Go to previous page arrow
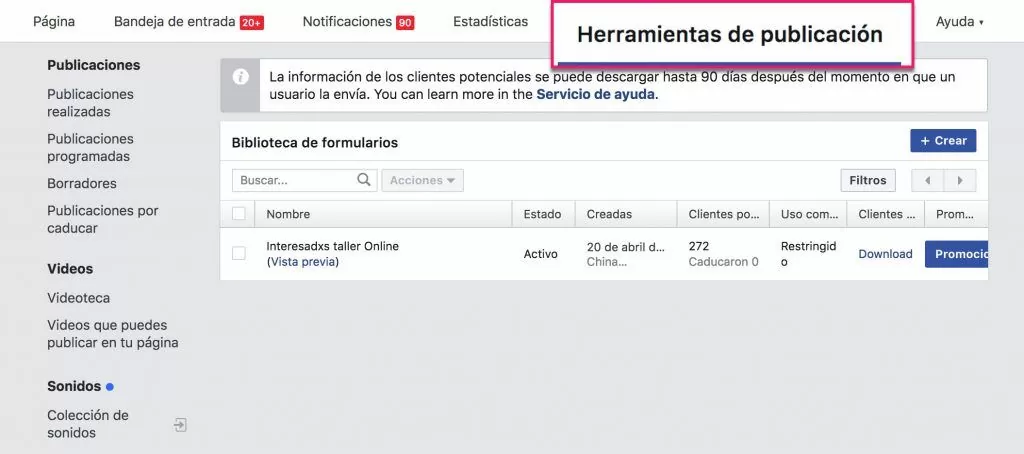The width and height of the screenshot is (1024, 454). click(x=927, y=180)
